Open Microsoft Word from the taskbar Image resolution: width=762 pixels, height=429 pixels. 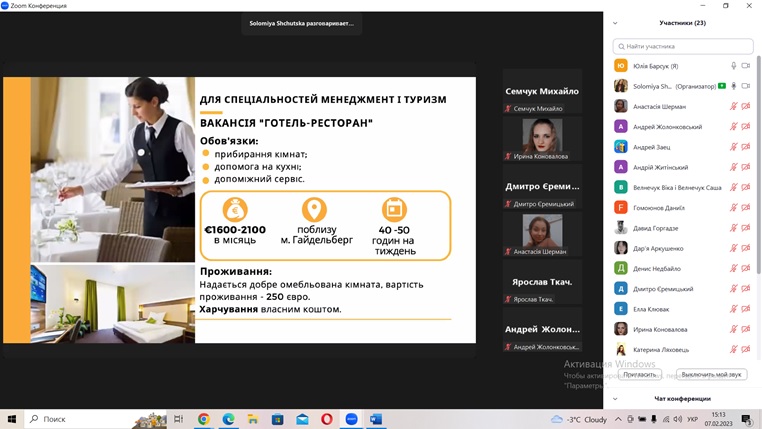[x=376, y=419]
